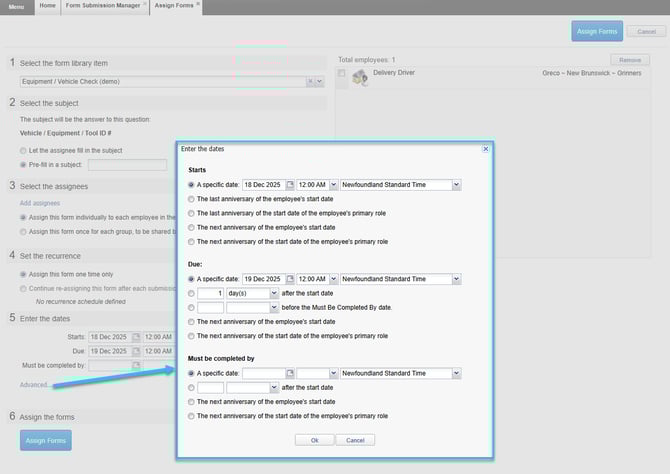Close the Enter the dates dialog
Image resolution: width=670 pixels, height=474 pixels.
485,149
